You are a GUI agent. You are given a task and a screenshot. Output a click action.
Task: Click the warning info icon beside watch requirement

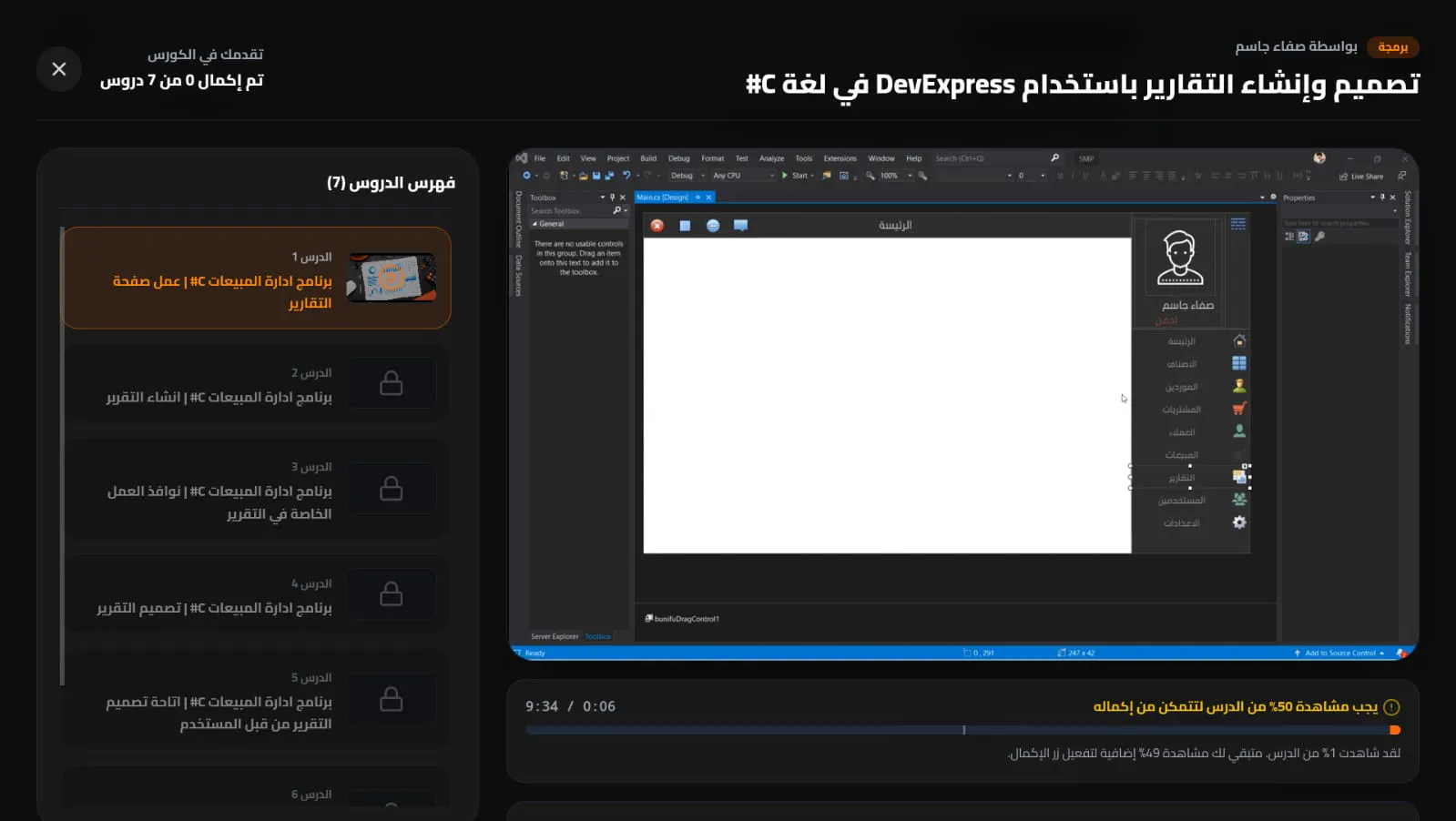1391,707
